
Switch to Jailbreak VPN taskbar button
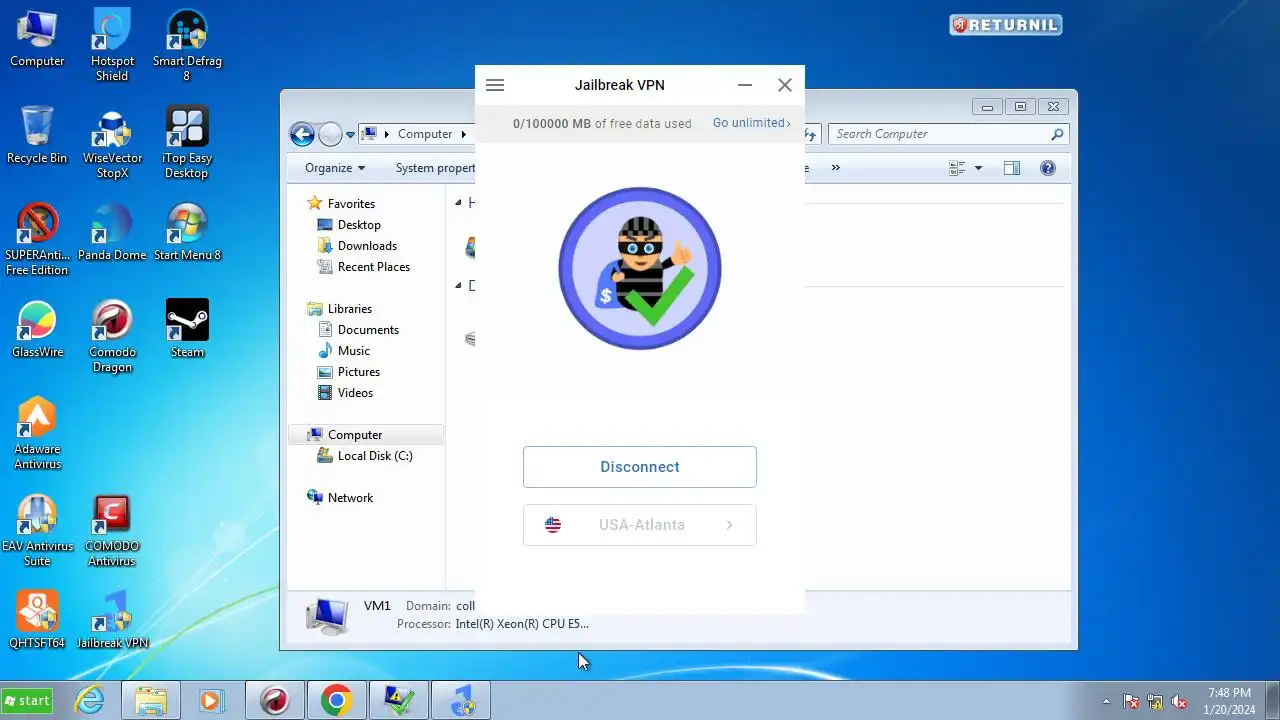coord(461,701)
